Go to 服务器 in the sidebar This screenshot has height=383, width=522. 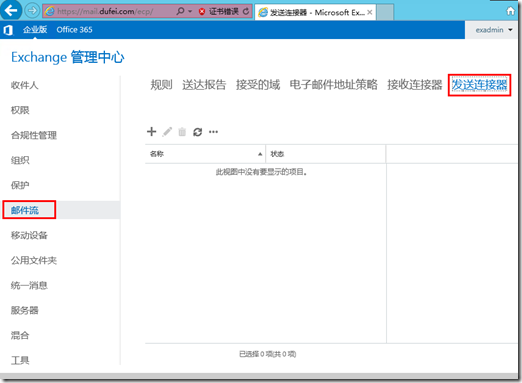coord(25,310)
